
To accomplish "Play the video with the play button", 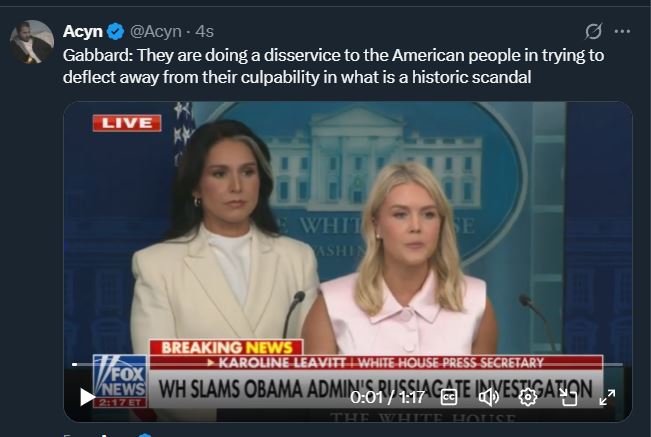I will click(x=87, y=397).
